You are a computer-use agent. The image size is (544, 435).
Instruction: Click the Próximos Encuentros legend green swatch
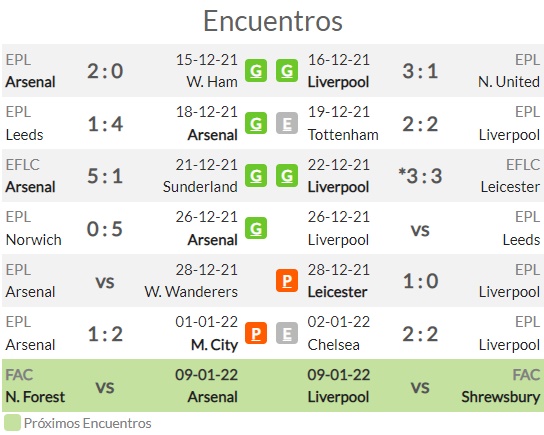click(x=12, y=423)
